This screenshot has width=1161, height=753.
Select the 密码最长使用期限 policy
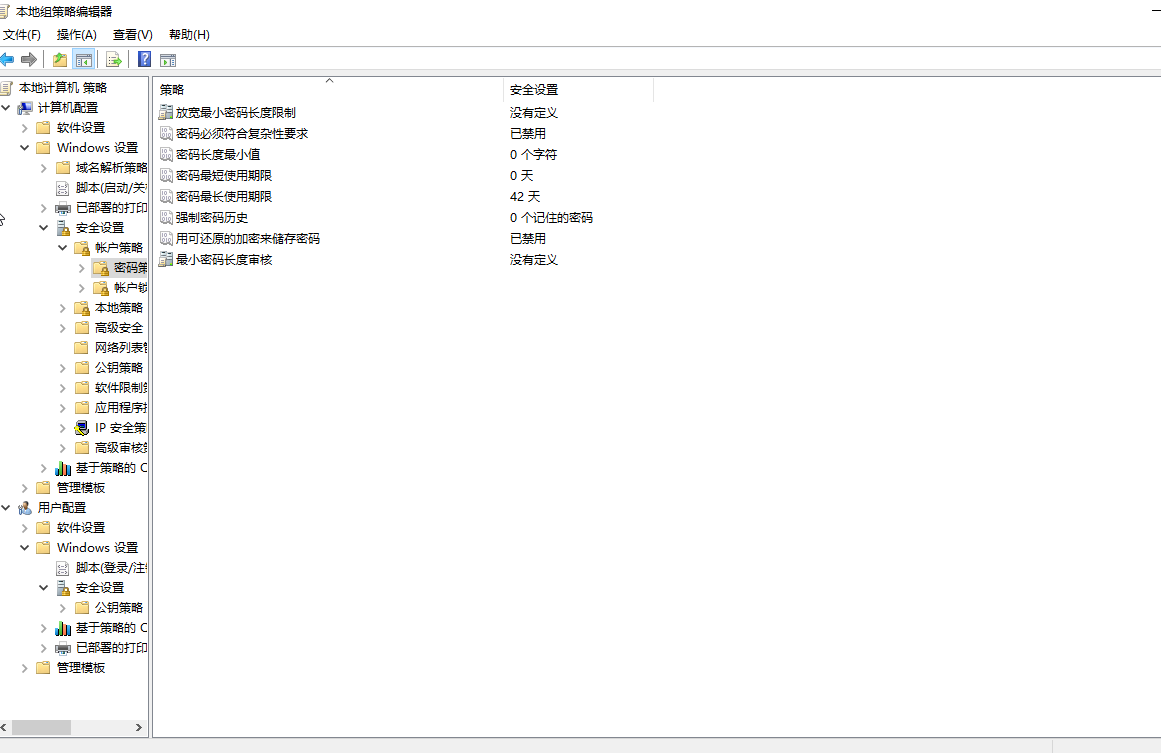pos(224,197)
